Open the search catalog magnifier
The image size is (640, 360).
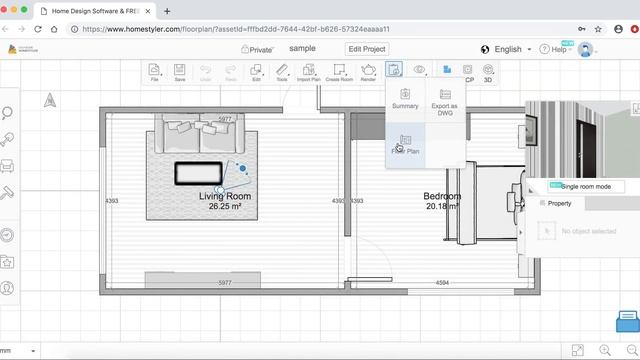pyautogui.click(x=7, y=113)
